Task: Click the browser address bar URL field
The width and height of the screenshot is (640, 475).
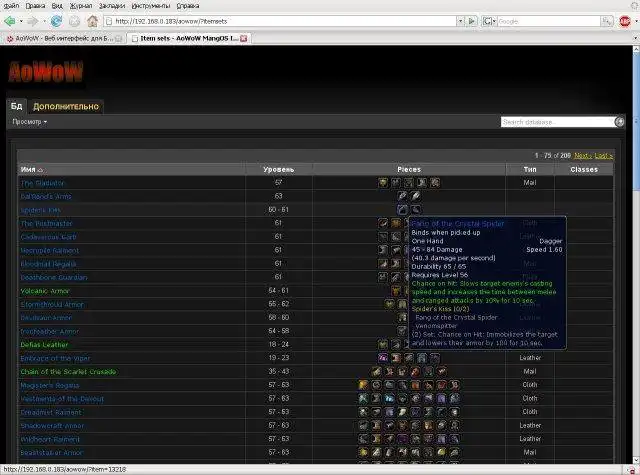Action: (x=280, y=21)
